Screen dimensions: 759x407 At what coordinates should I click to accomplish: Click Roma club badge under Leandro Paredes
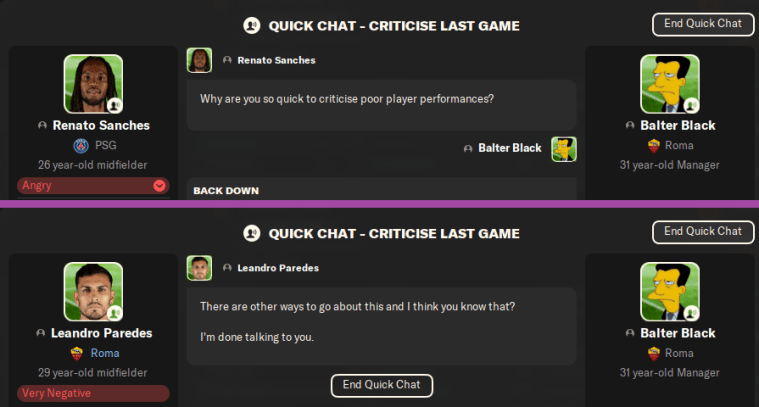(77, 353)
